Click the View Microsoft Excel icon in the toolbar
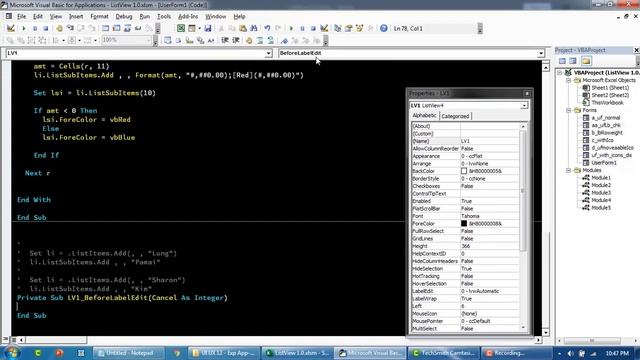Viewport: 640px width, 360px height. [181, 28]
